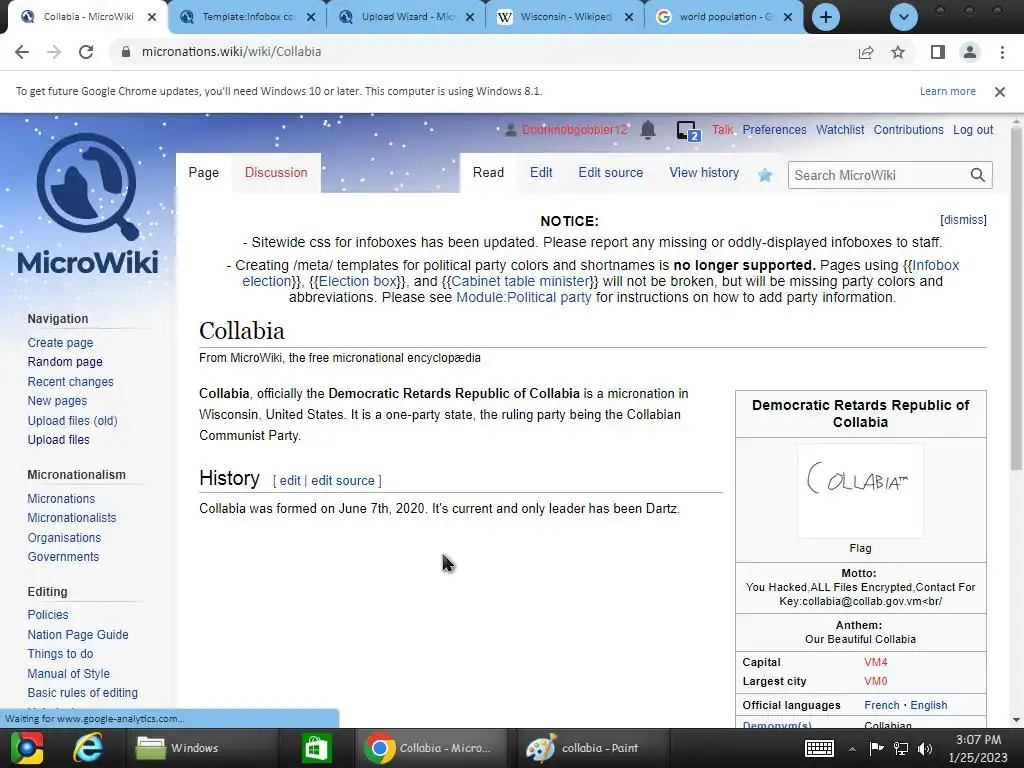Click the volume speaker tray icon
1024x768 pixels.
tap(925, 748)
